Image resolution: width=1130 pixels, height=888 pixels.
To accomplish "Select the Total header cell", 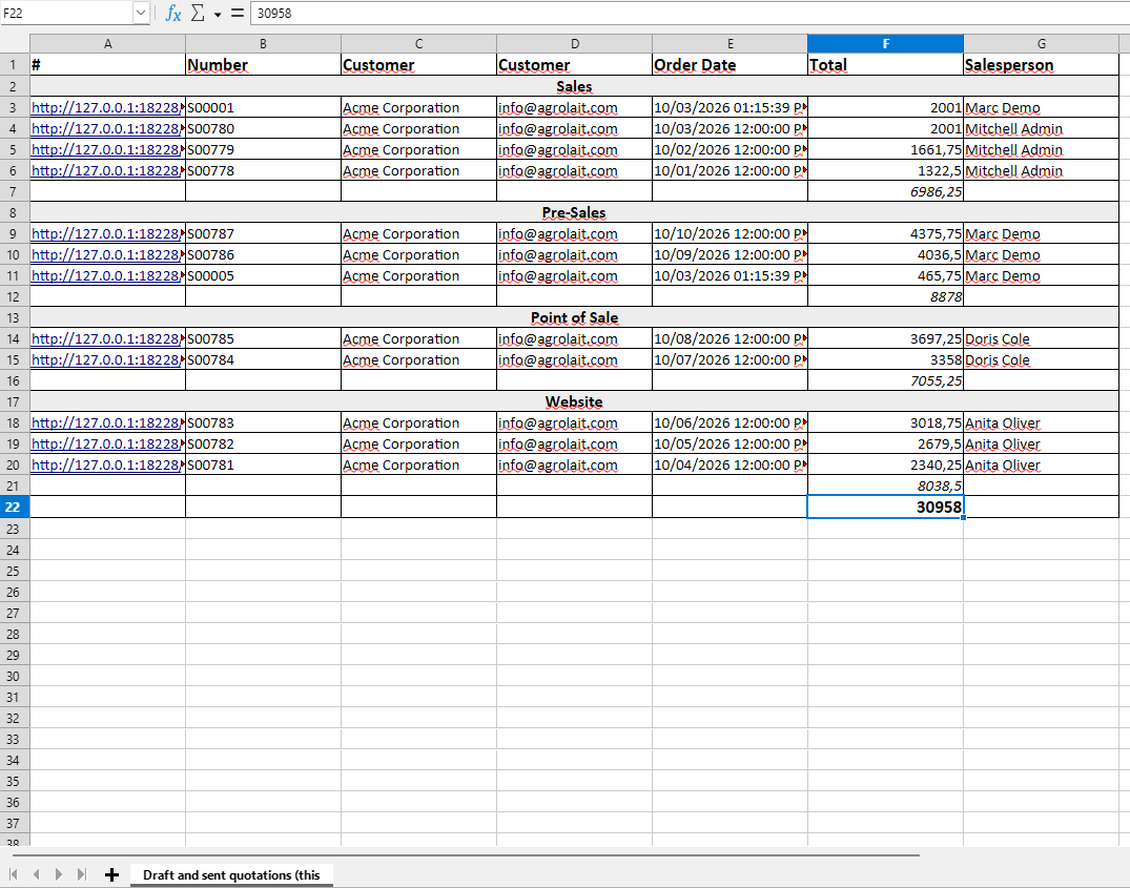I will pos(886,65).
